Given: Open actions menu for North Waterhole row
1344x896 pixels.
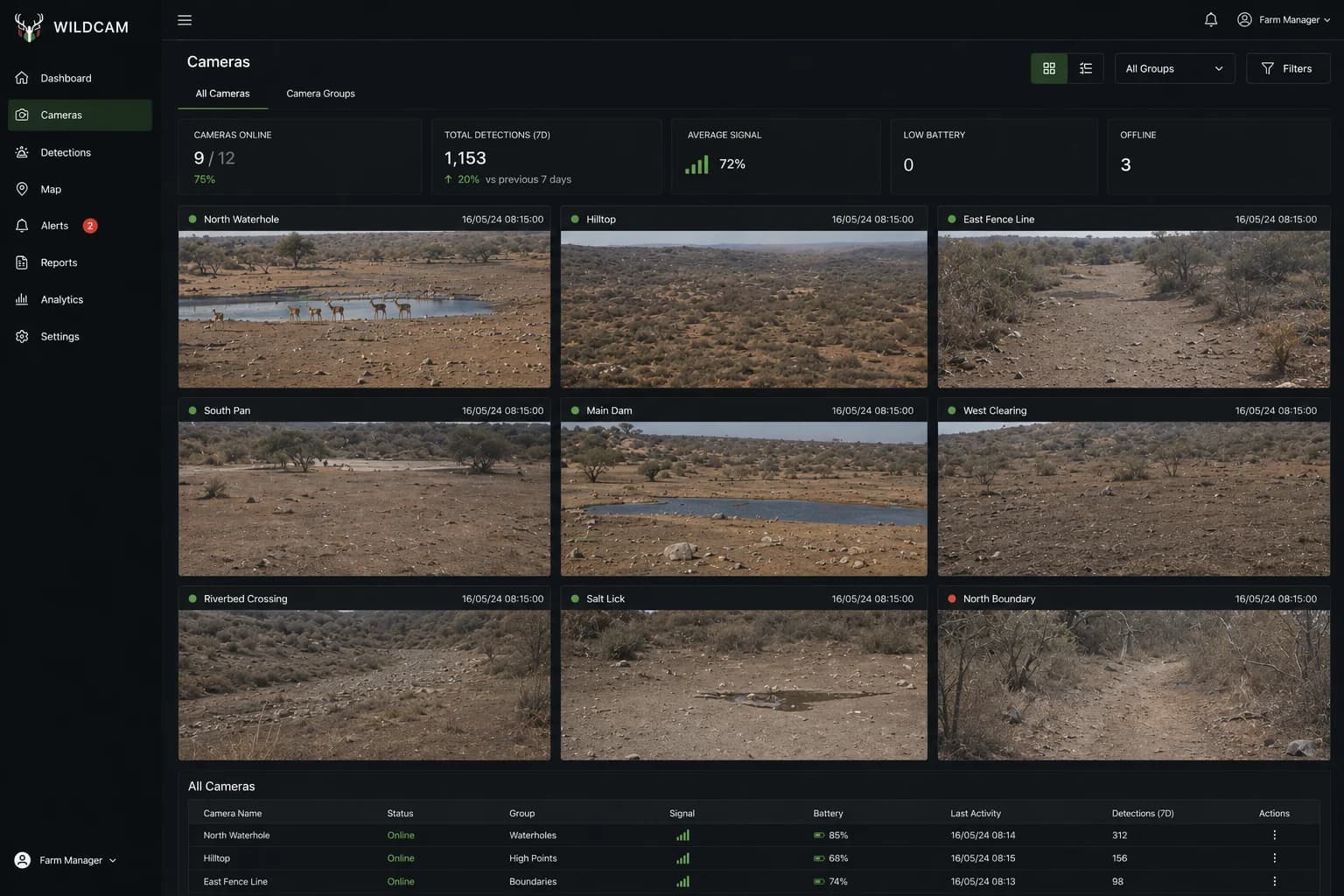Looking at the screenshot, I should (x=1274, y=836).
